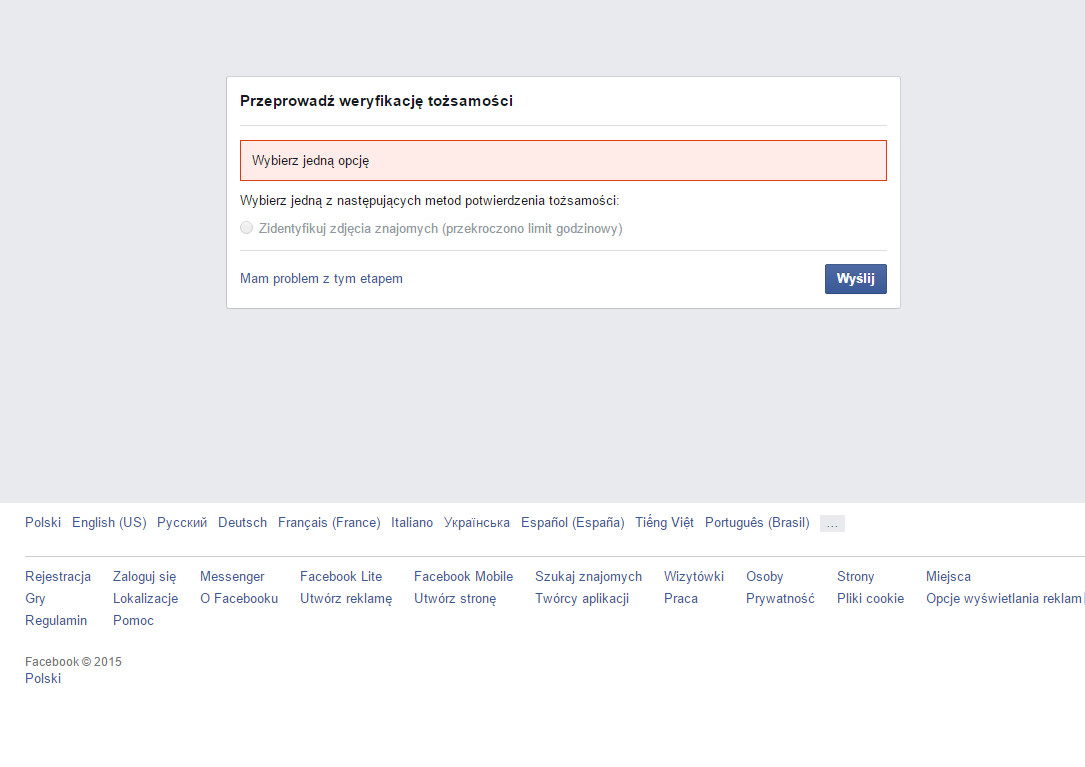Go to 'Zaloguj się' footer link
Screen dimensions: 1085x767
(144, 577)
